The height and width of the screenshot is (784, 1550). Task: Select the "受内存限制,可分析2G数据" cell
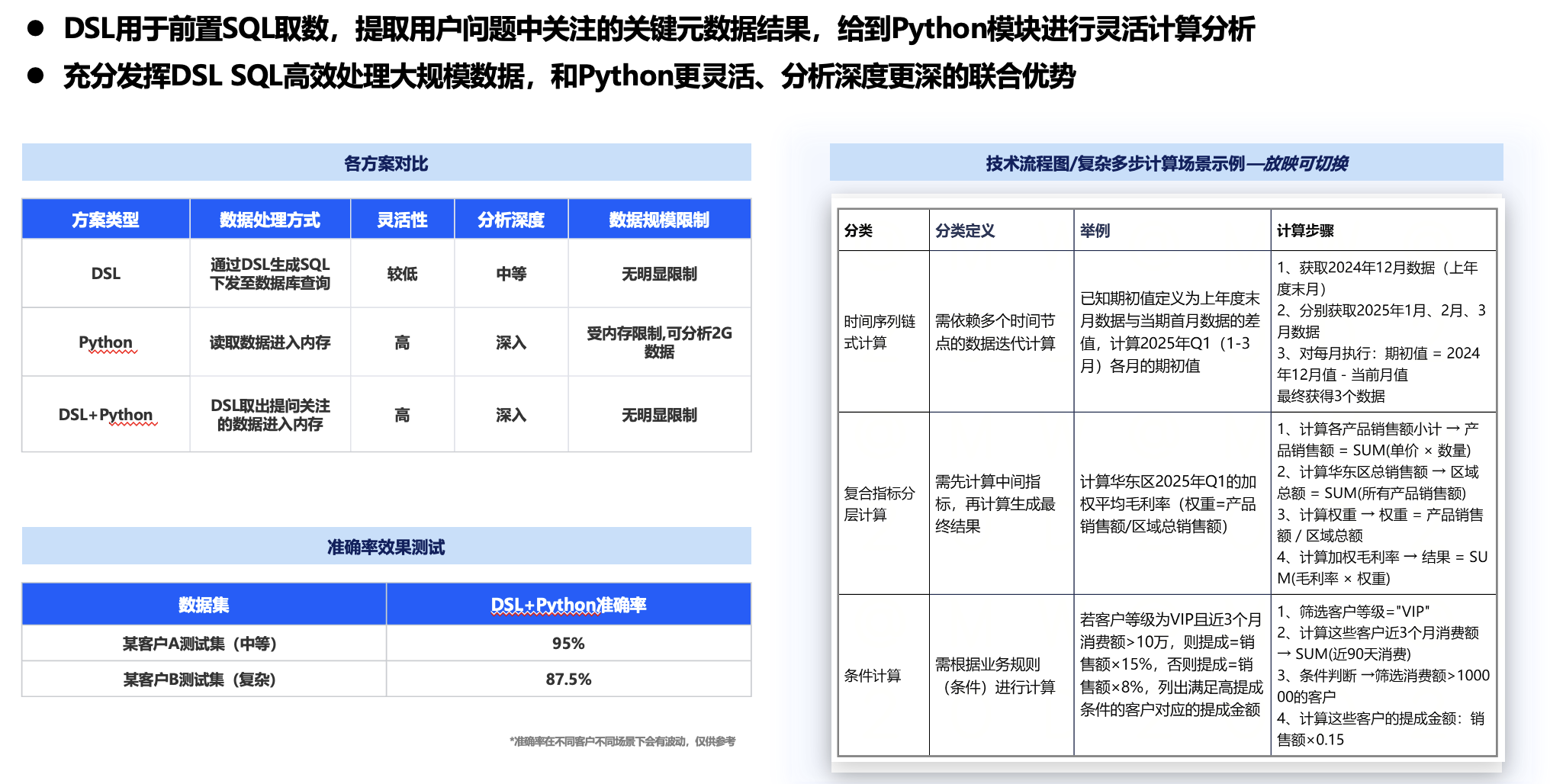[659, 342]
